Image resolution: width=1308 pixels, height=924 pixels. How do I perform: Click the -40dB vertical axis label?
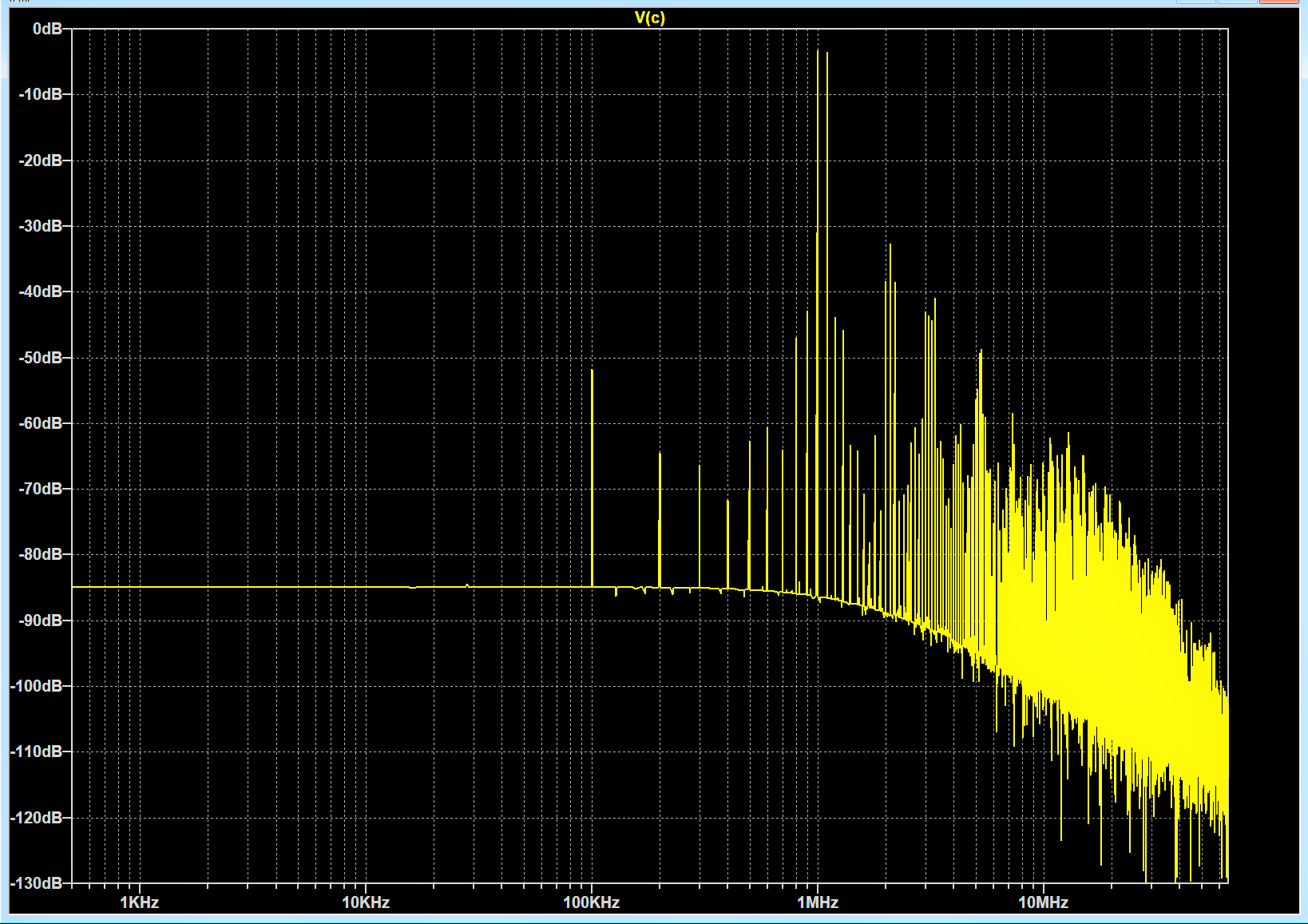point(41,291)
